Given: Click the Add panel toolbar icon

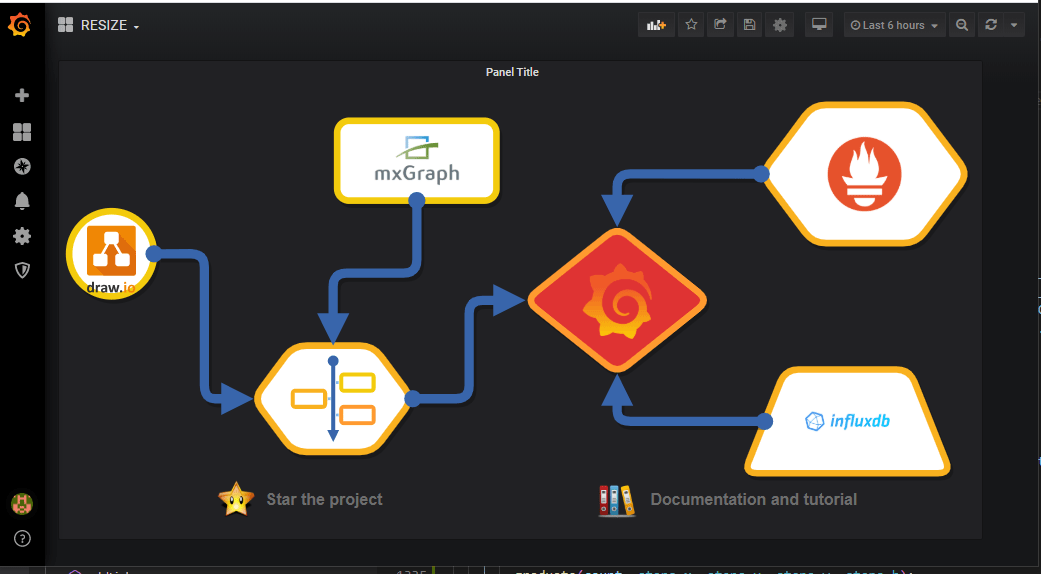Looking at the screenshot, I should [x=656, y=25].
